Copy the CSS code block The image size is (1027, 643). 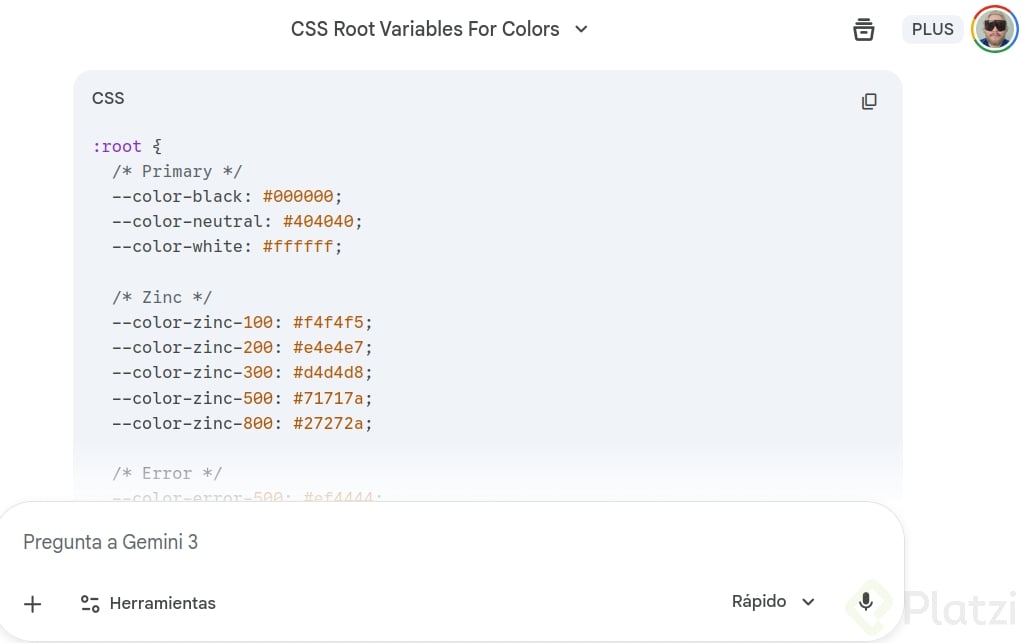click(869, 101)
